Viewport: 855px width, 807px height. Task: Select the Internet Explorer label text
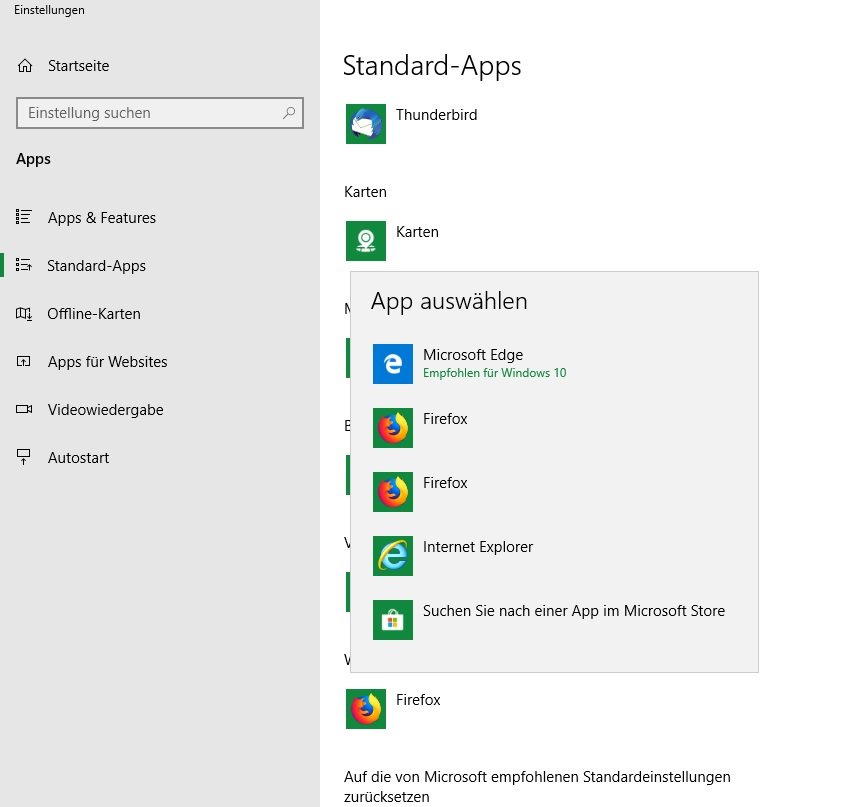(x=478, y=547)
